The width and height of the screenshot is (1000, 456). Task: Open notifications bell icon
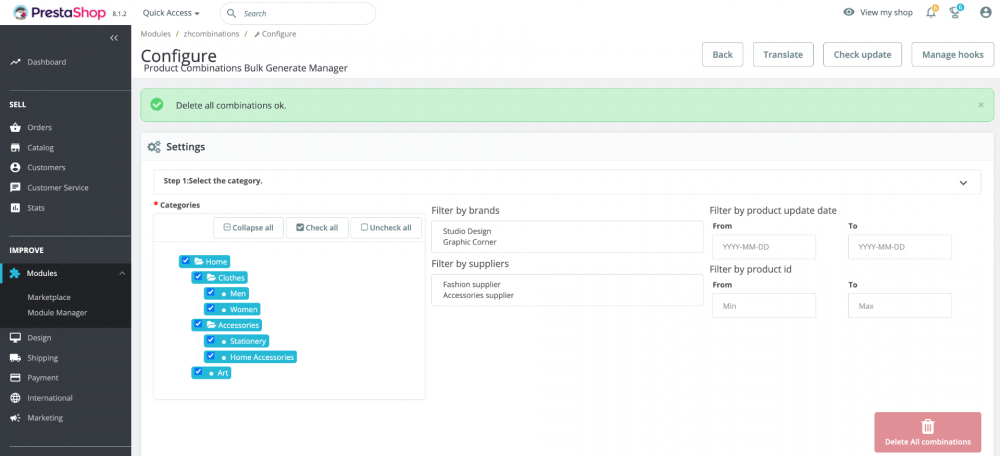click(x=931, y=12)
